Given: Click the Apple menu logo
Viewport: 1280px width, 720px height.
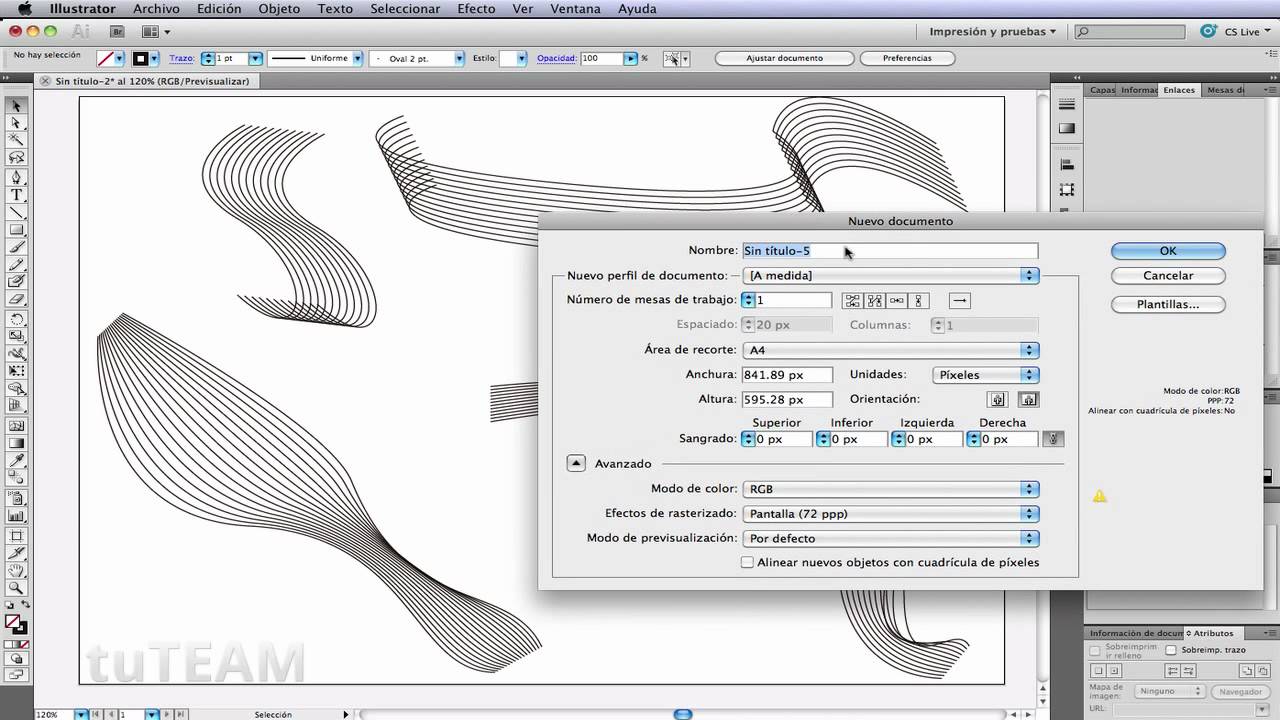Looking at the screenshot, I should 25,9.
